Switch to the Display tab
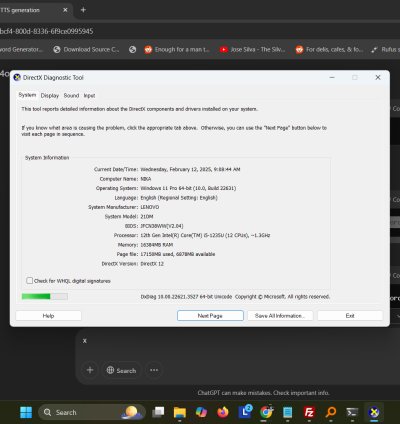 point(50,96)
